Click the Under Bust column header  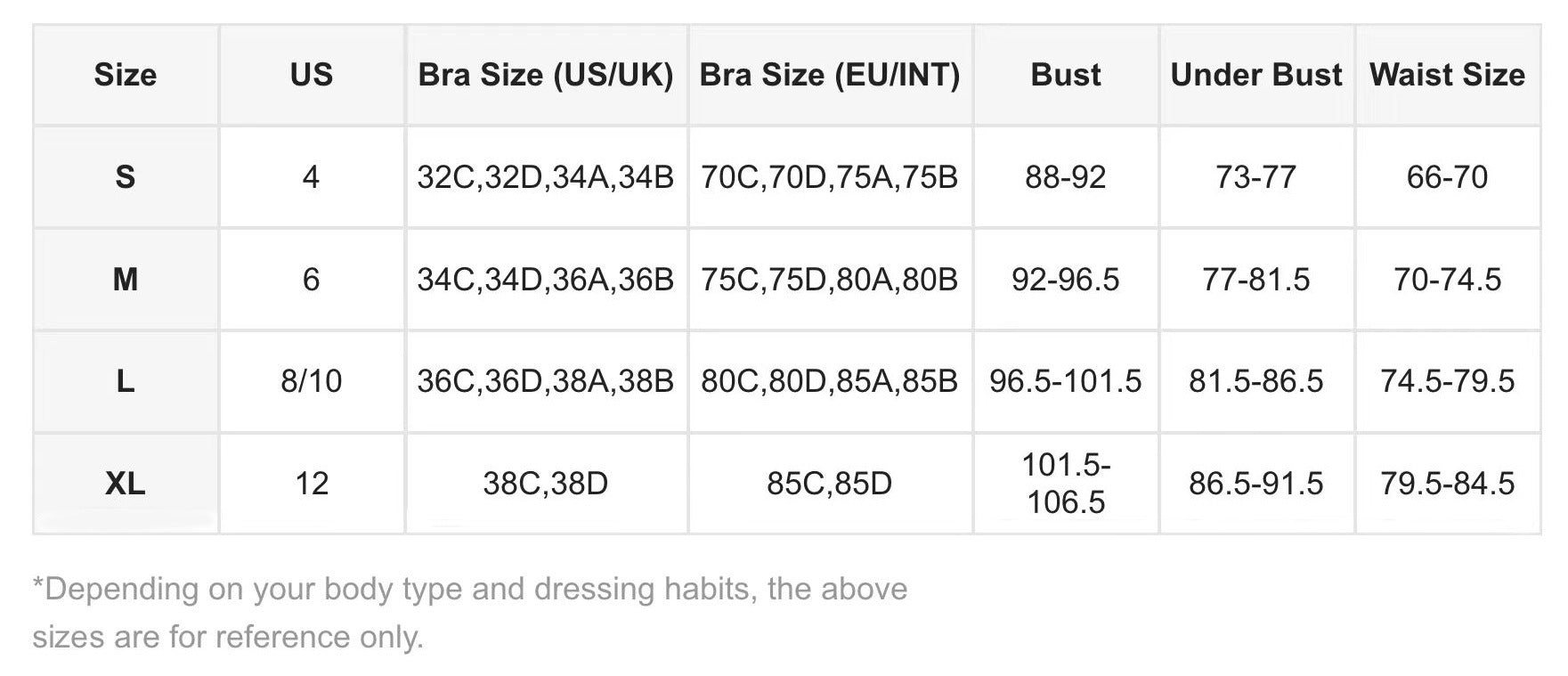(1256, 75)
